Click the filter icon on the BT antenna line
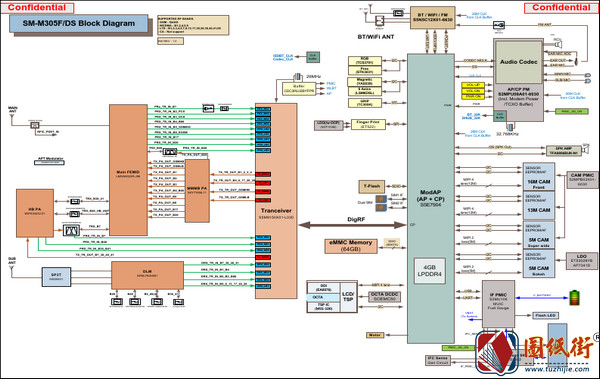Image resolution: width=600 pixels, height=379 pixels. (398, 13)
